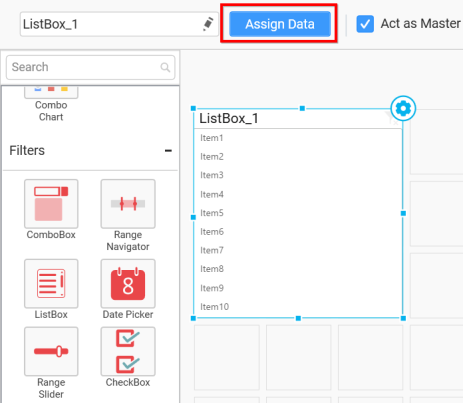
Task: Click the search magnifier icon
Action: coord(165,67)
